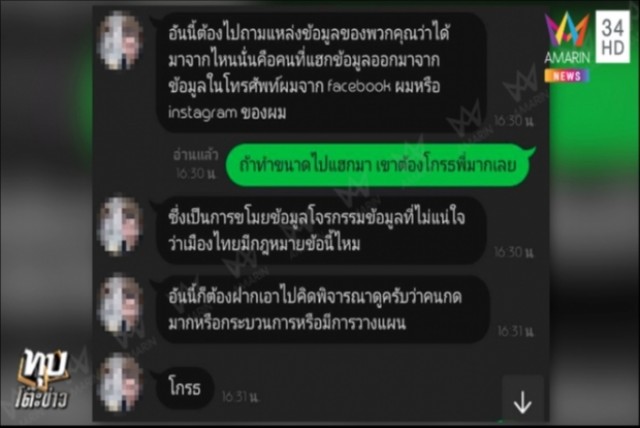
Task: Open avatar beside the ซึ่งเป็นการขโมยข้อมูล message
Action: point(120,226)
